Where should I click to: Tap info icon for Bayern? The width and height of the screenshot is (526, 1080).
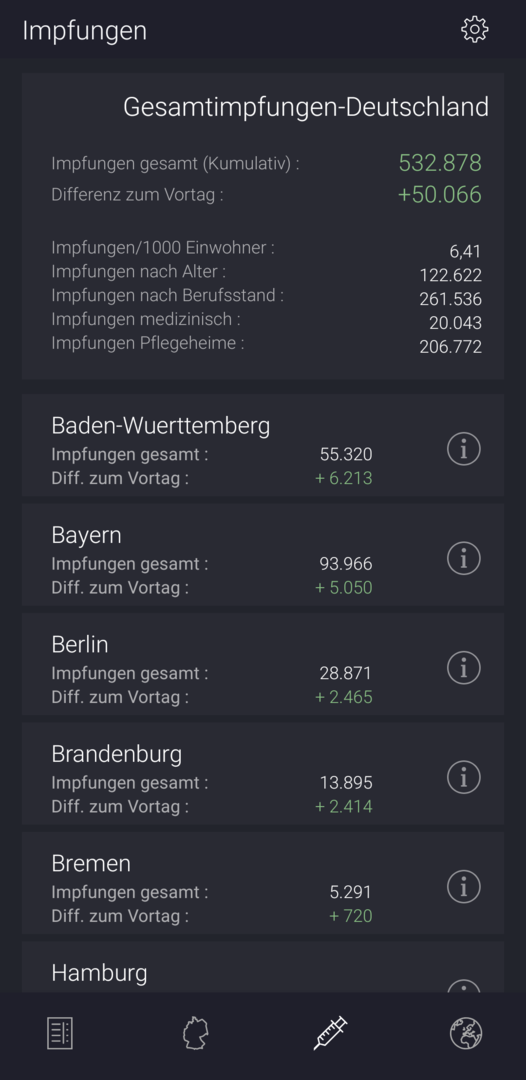tap(463, 559)
